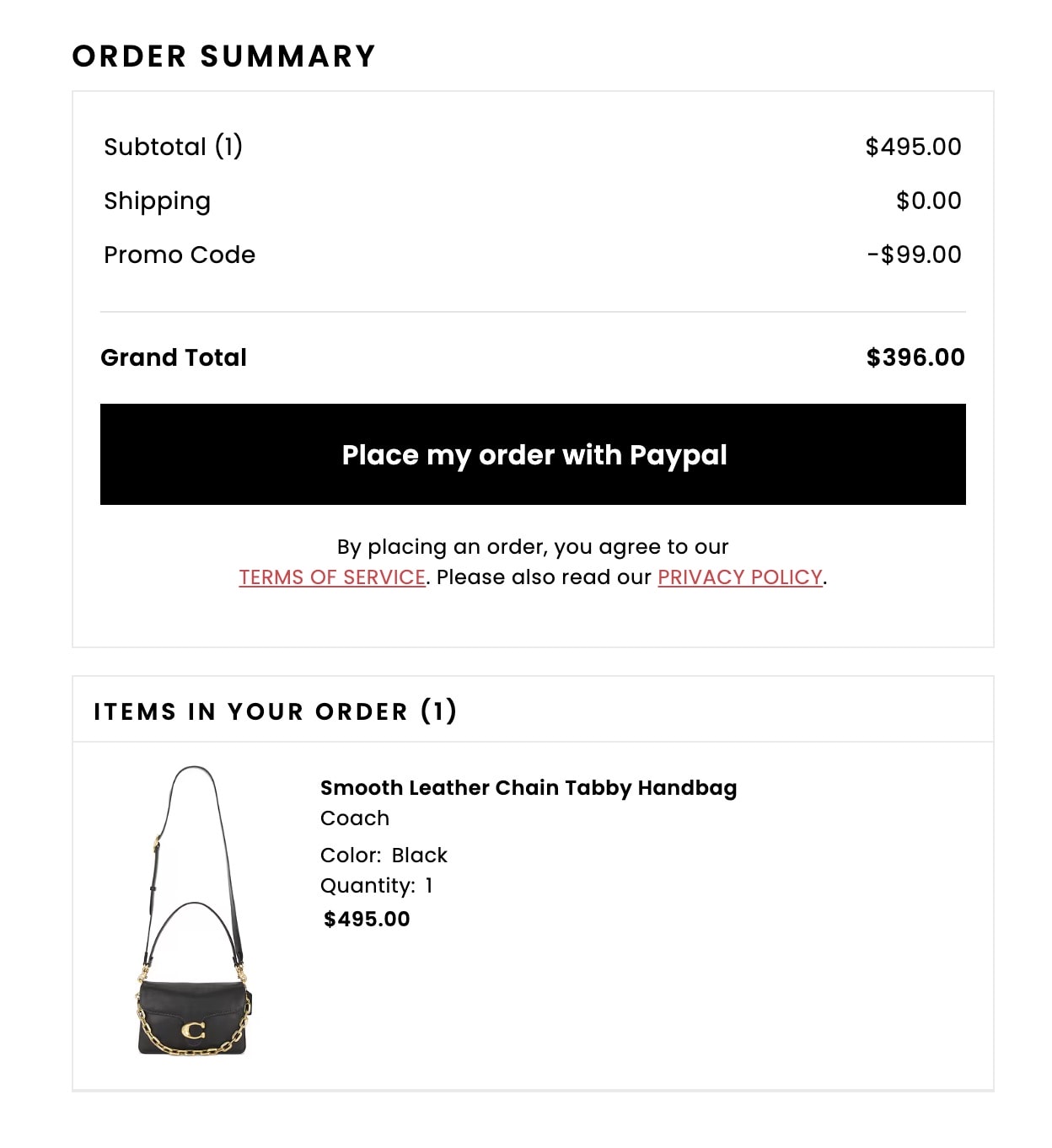Click the Grand Total label
Viewport: 1052px width, 1148px height.
point(174,357)
